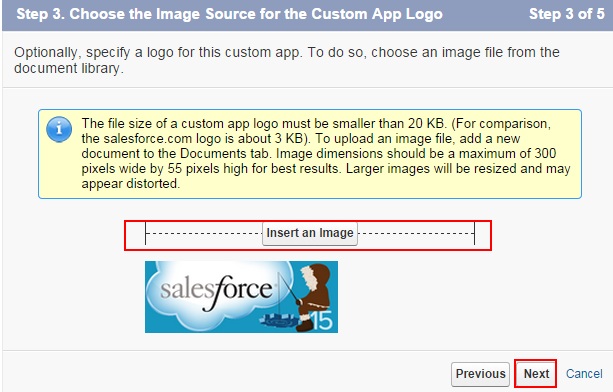
Task: Click the right width-guide bracket line
Action: pyautogui.click(x=474, y=233)
